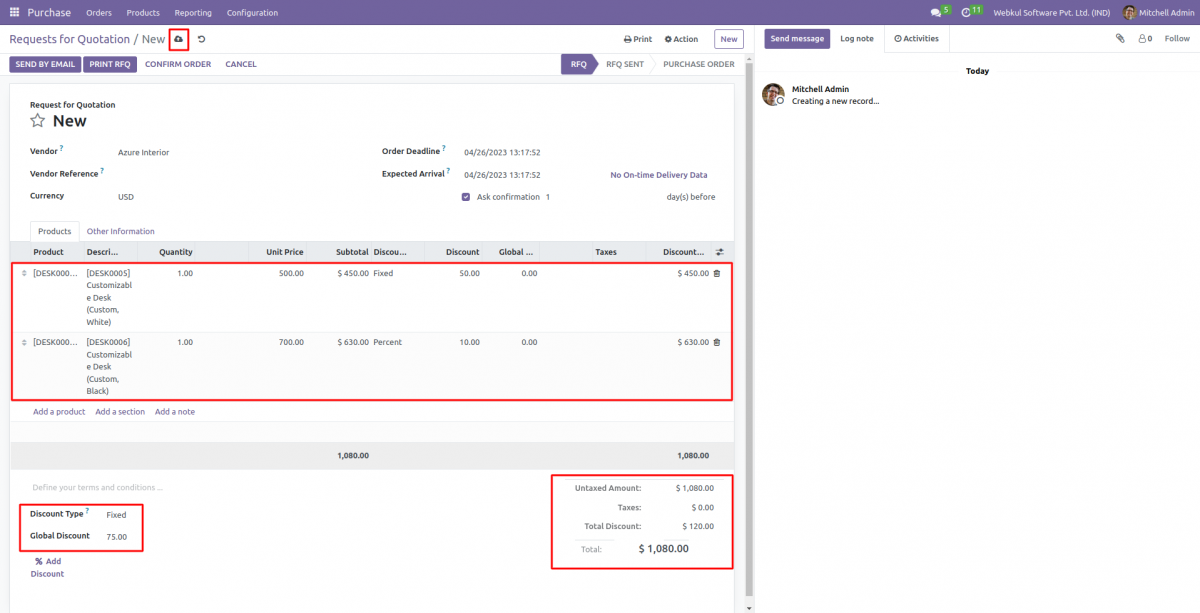Follow this record via Follow button
Screen dimensions: 1200x613
(x=1177, y=37)
